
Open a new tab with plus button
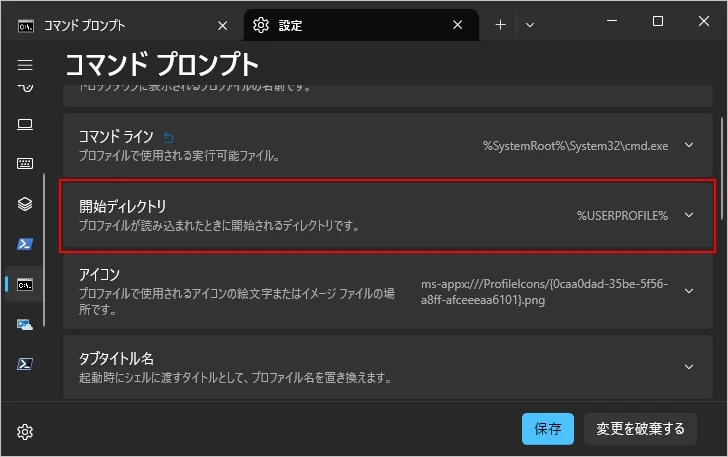pos(500,25)
